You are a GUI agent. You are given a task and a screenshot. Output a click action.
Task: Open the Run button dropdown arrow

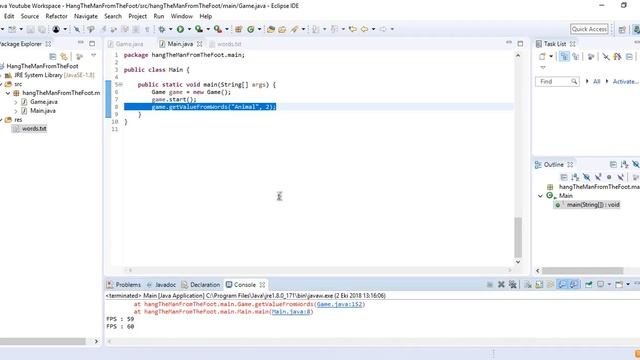(x=189, y=29)
